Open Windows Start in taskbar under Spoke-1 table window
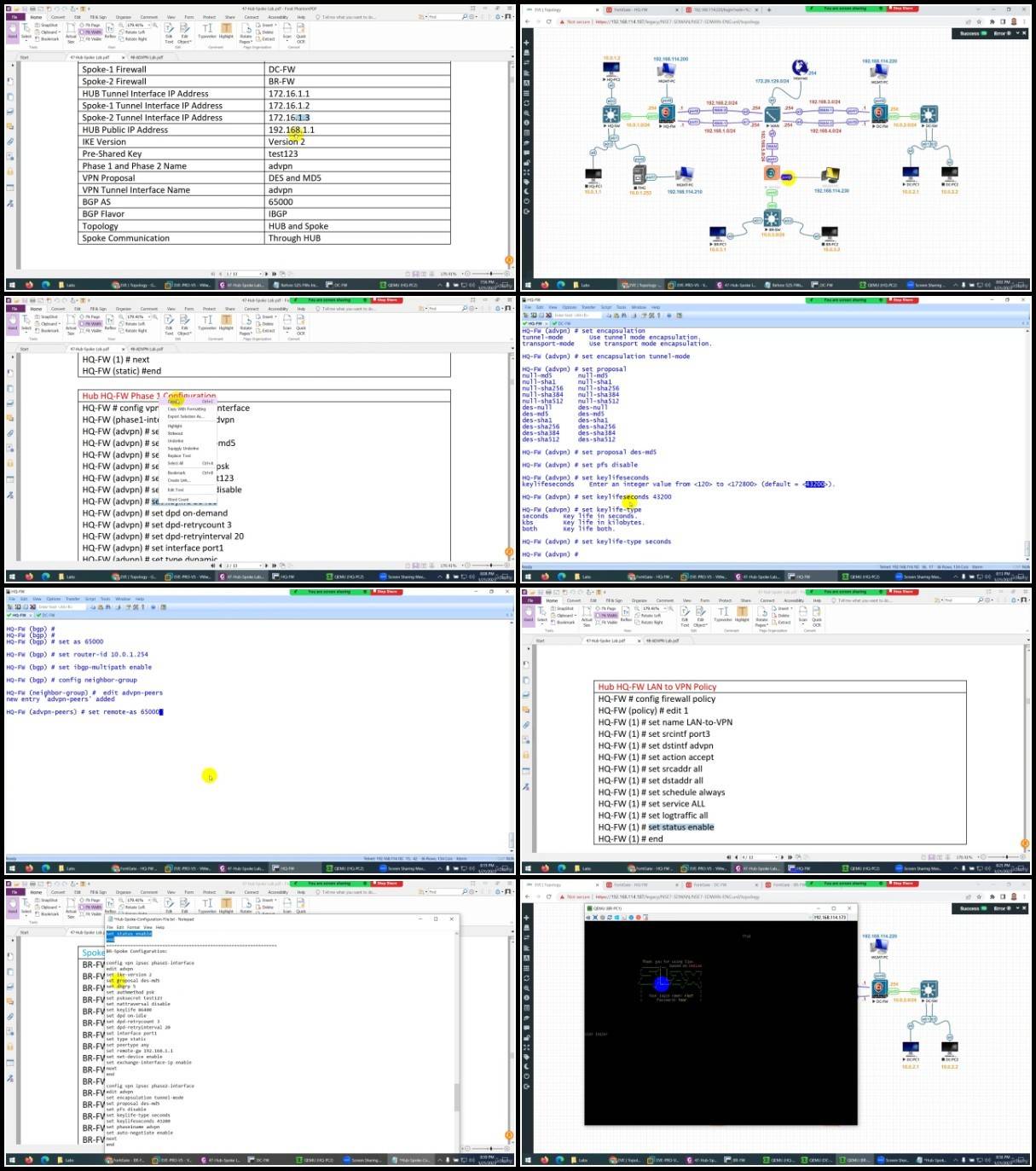 pyautogui.click(x=12, y=285)
